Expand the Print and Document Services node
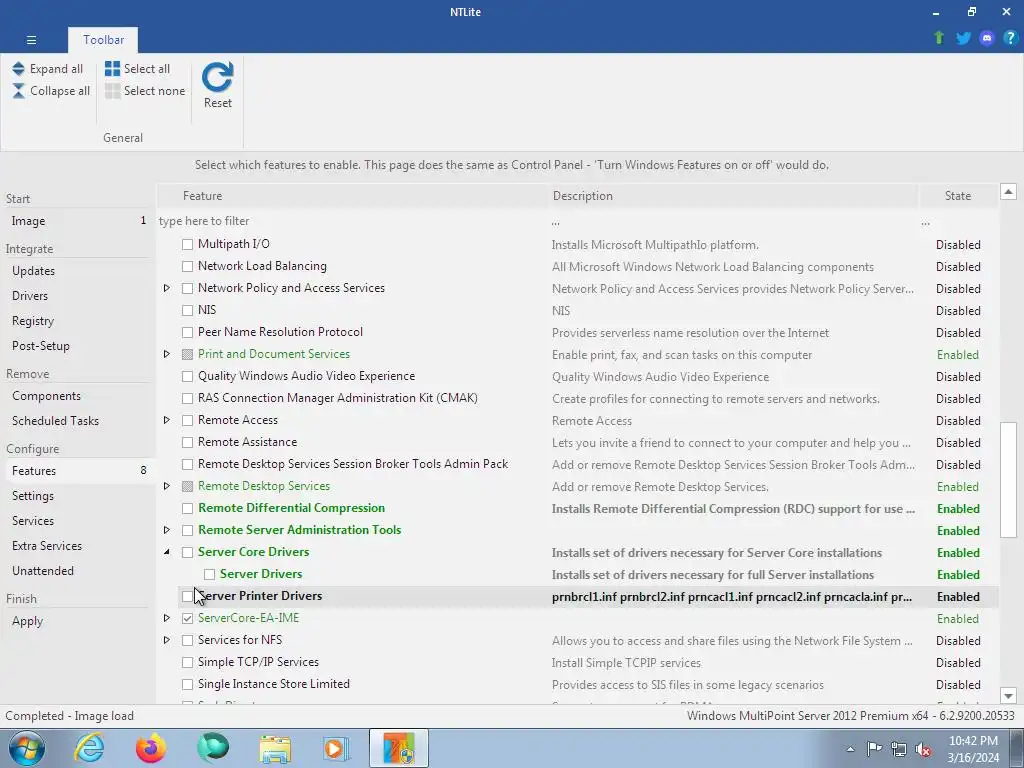 167,354
